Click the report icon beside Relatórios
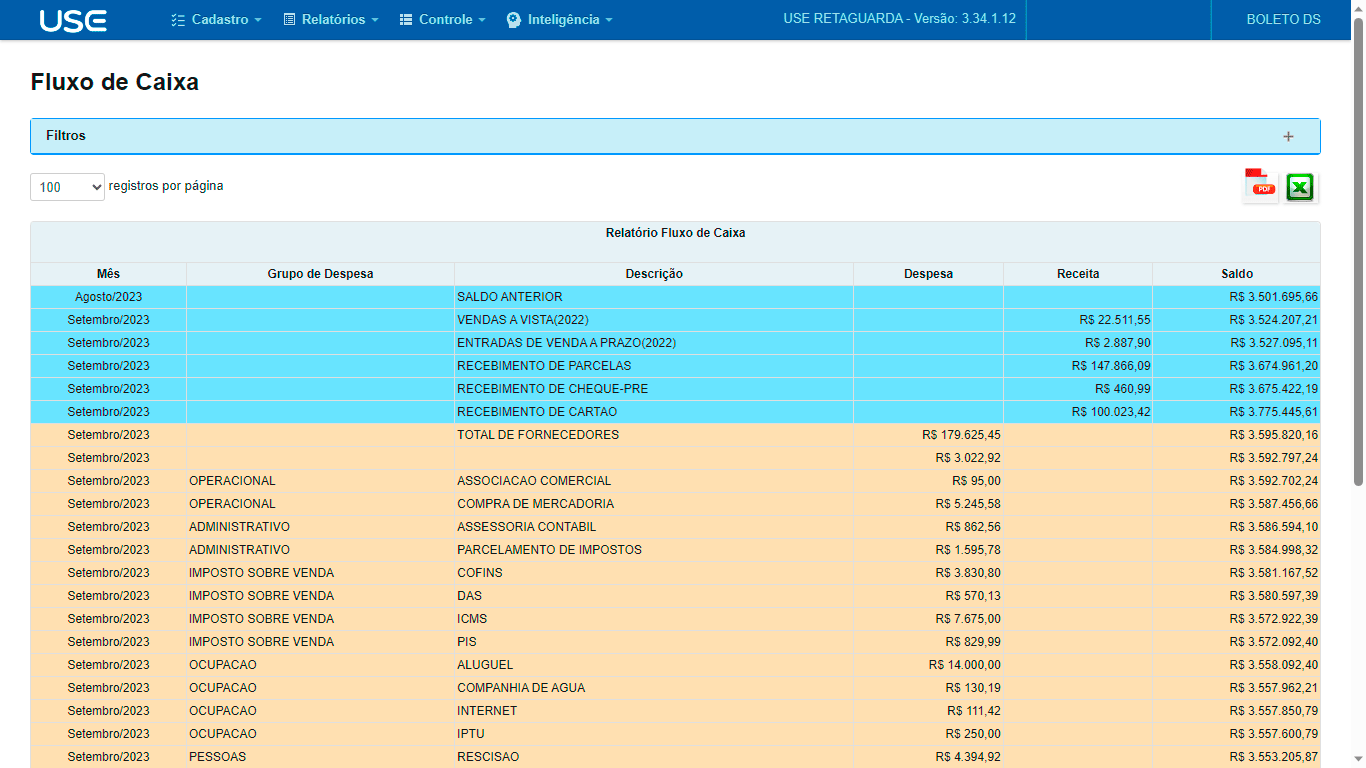The image size is (1366, 768). [x=289, y=20]
